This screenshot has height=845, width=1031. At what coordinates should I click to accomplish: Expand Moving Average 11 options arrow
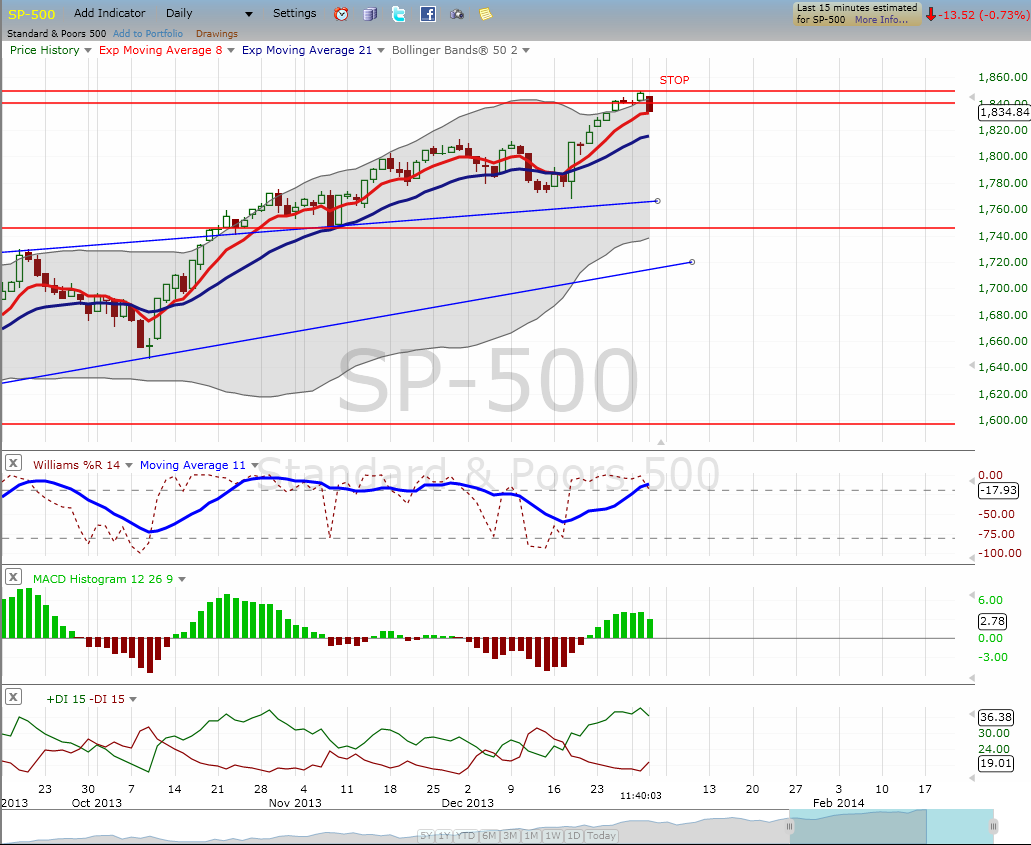(x=254, y=466)
